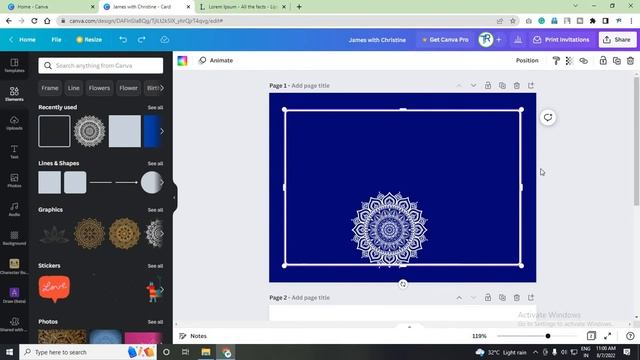Lock the selected element via top toolbar

tap(603, 60)
